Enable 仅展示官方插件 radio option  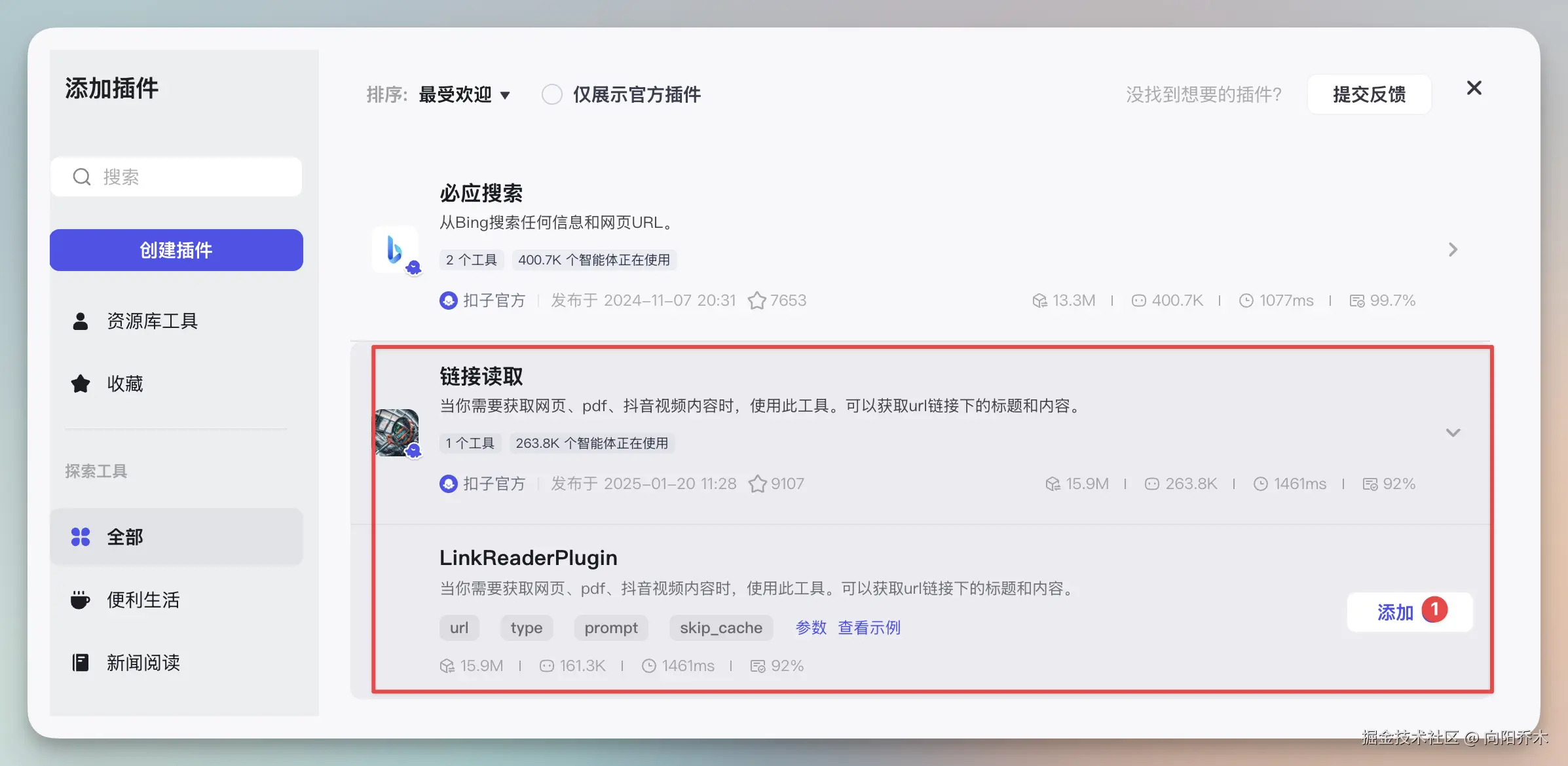pyautogui.click(x=552, y=94)
